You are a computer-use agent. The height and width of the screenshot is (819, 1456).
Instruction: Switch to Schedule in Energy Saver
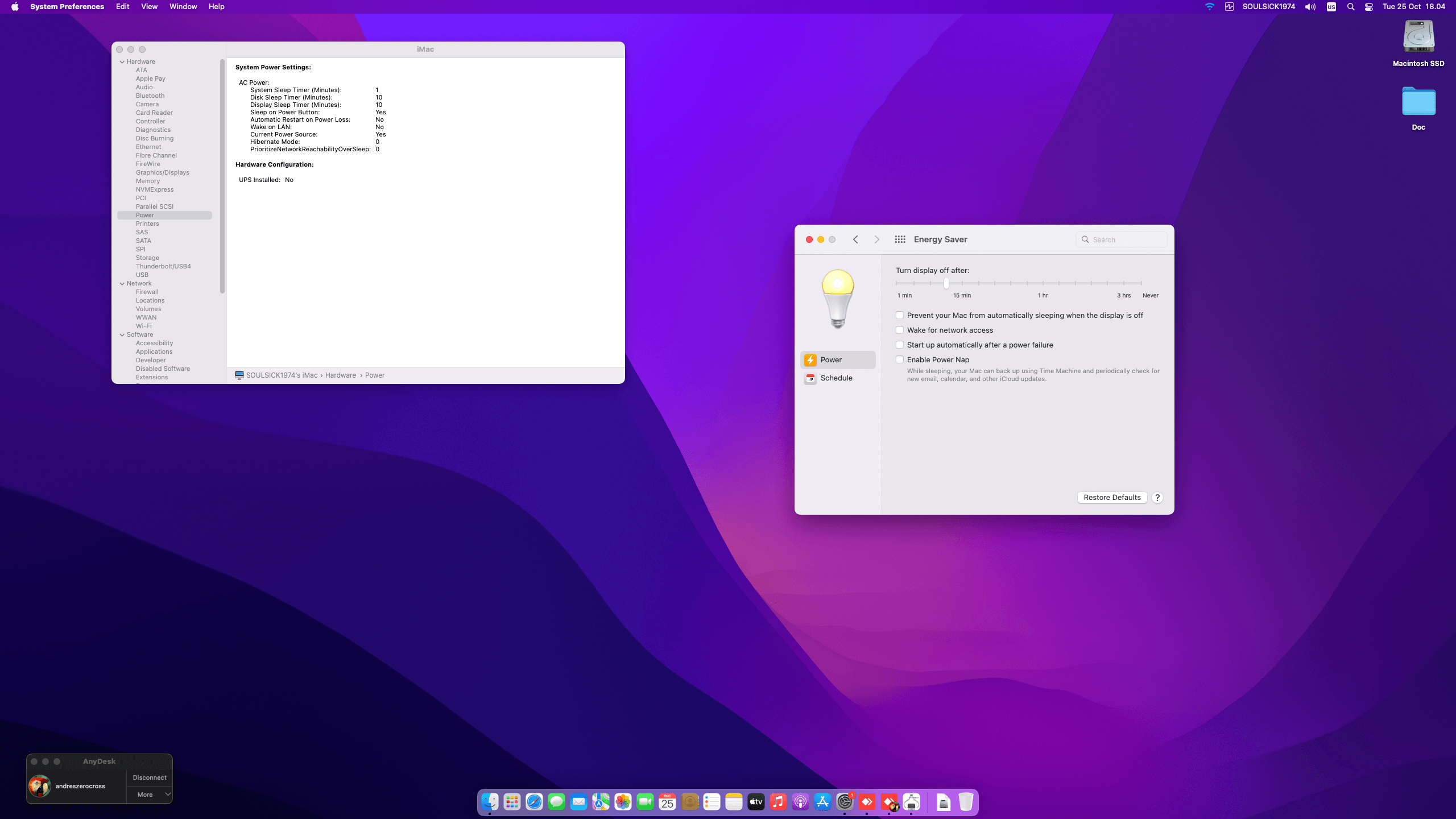pyautogui.click(x=838, y=378)
